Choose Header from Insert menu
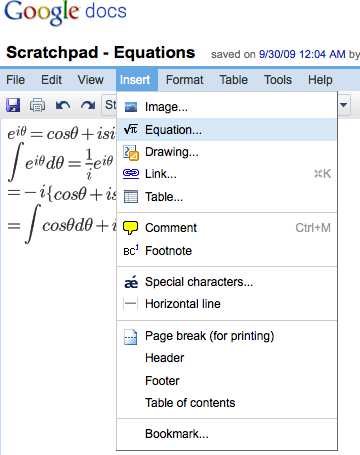 227,358
